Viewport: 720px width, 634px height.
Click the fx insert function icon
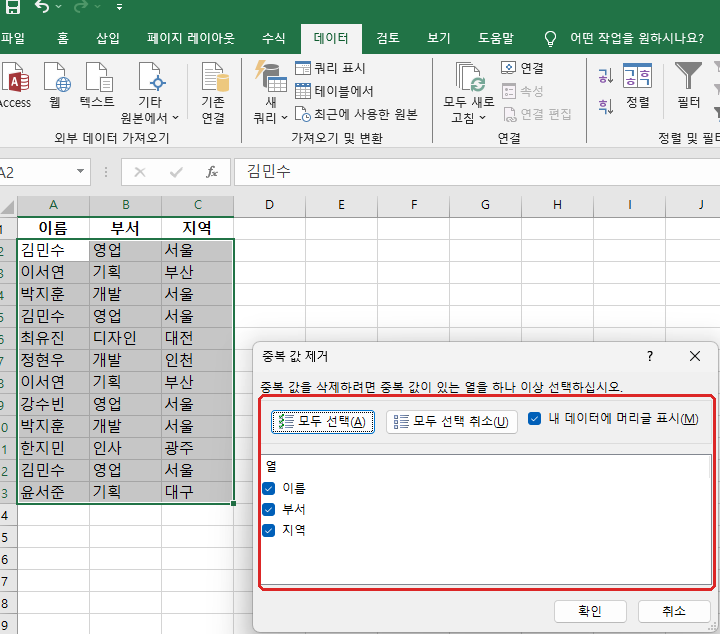[x=212, y=172]
